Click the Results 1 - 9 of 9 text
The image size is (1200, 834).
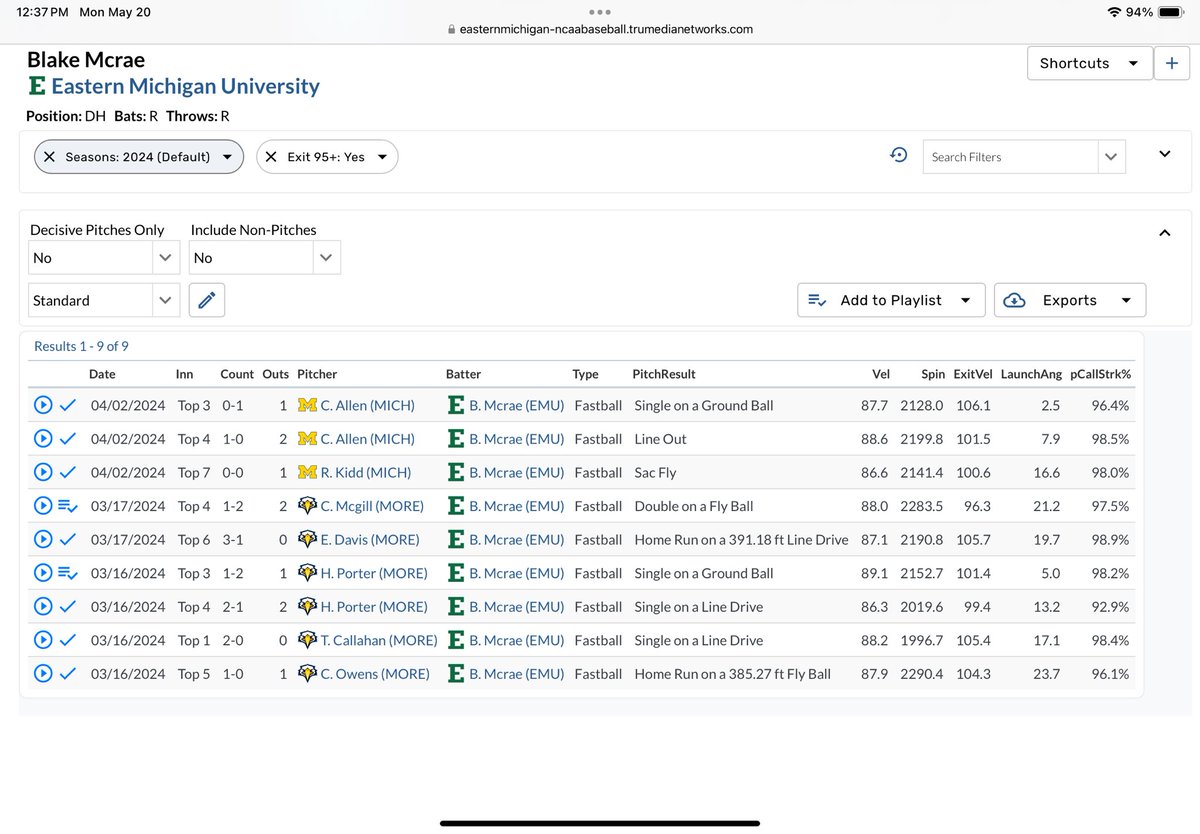81,346
